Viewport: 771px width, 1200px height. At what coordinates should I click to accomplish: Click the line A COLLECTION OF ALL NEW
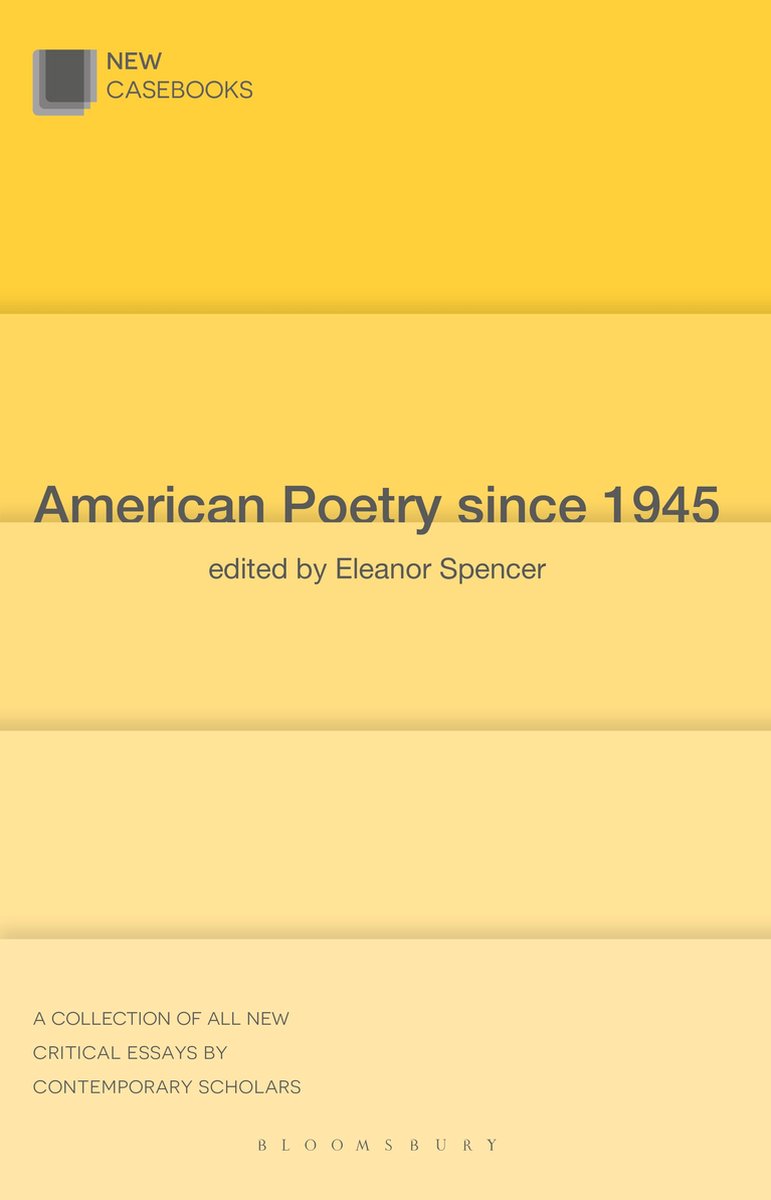161,1019
